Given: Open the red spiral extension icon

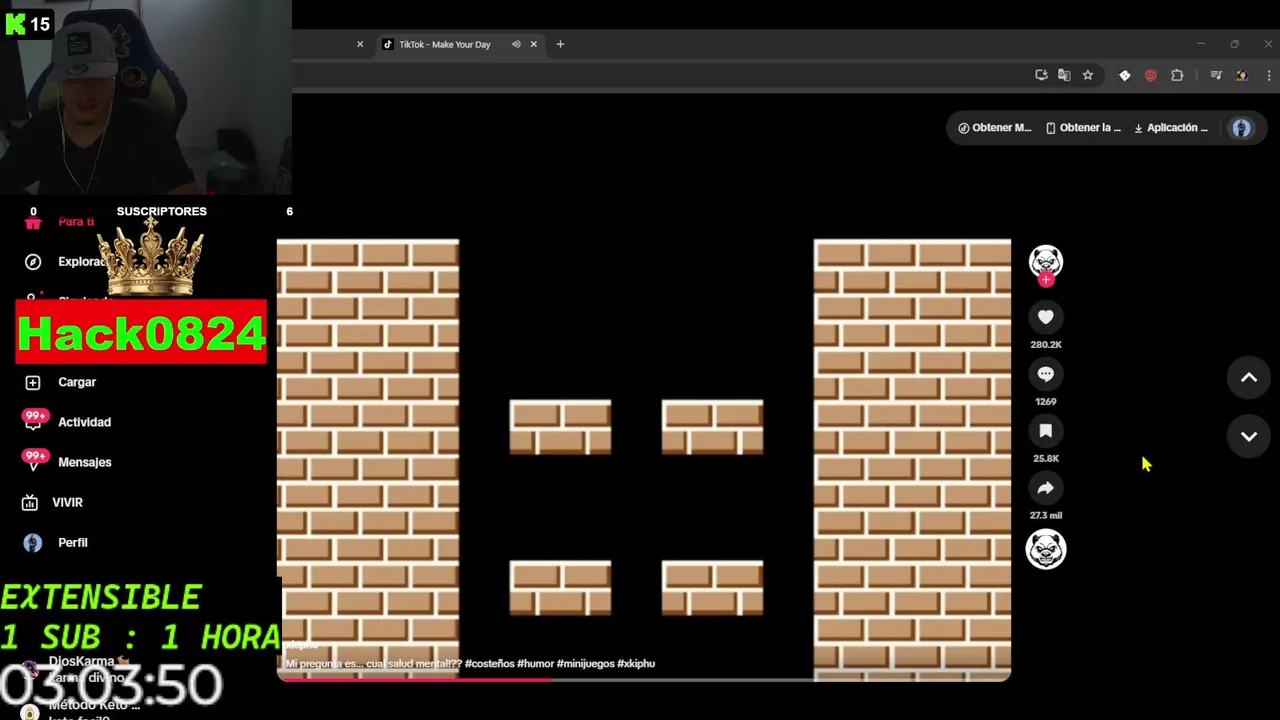Looking at the screenshot, I should coord(1151,75).
